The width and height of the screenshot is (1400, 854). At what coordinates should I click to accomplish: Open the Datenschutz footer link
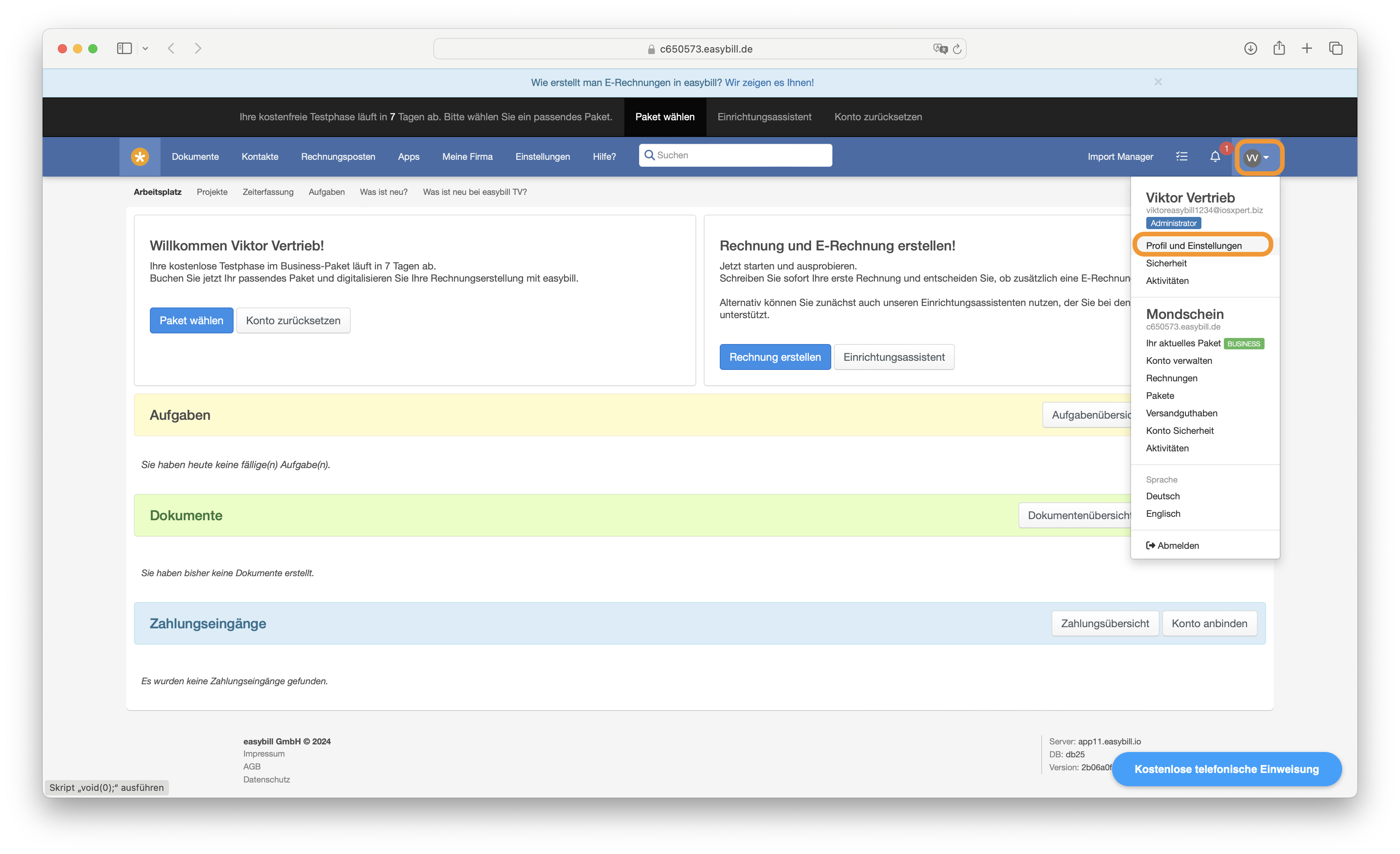266,780
